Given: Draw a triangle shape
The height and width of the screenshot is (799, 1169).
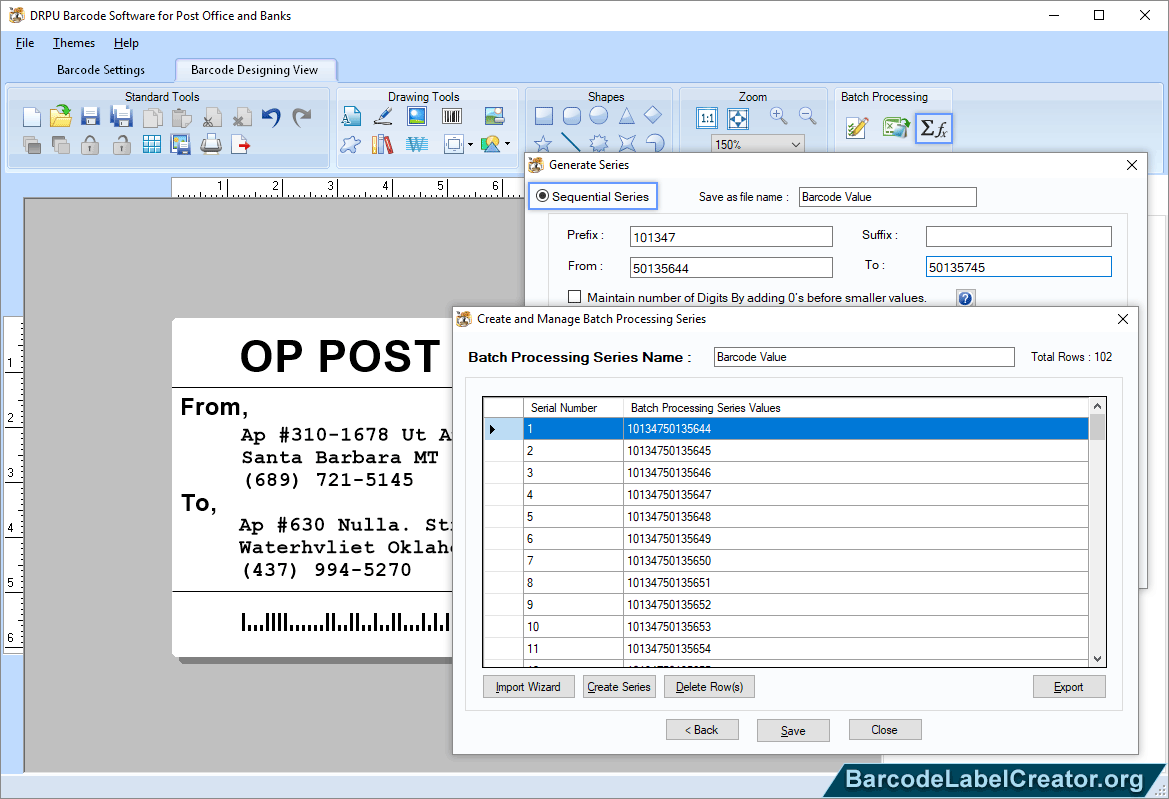Looking at the screenshot, I should point(626,116).
